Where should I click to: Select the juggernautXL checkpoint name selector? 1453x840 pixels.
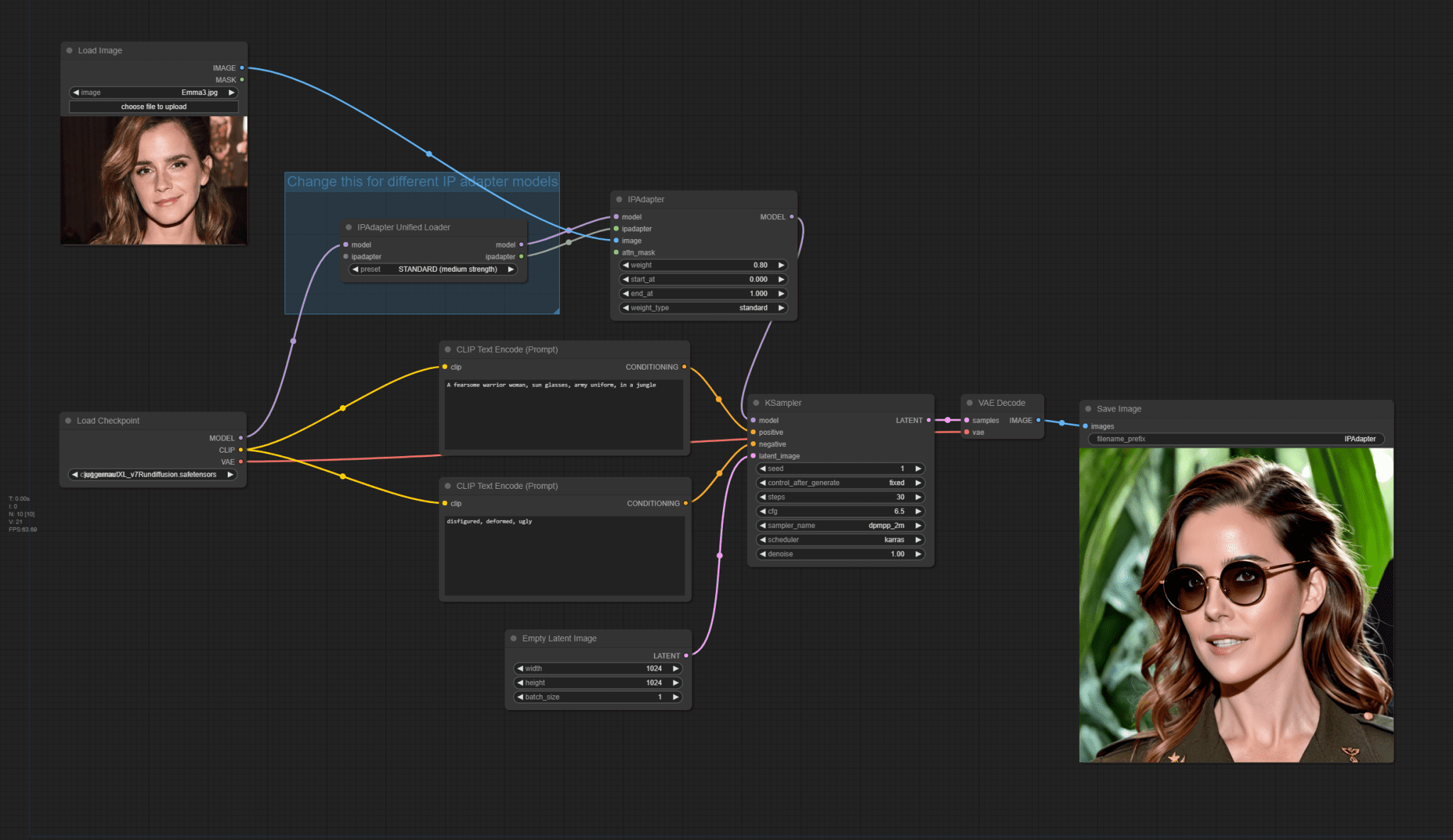point(153,475)
